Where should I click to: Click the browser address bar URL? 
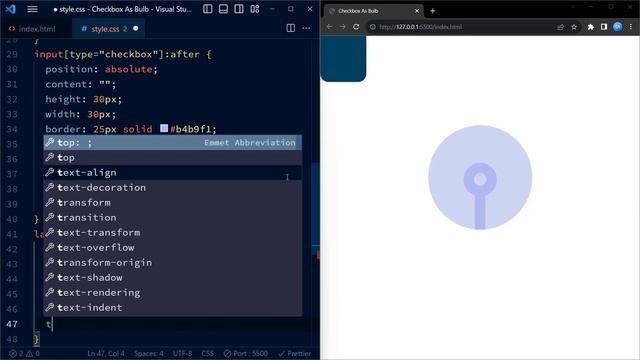click(420, 27)
